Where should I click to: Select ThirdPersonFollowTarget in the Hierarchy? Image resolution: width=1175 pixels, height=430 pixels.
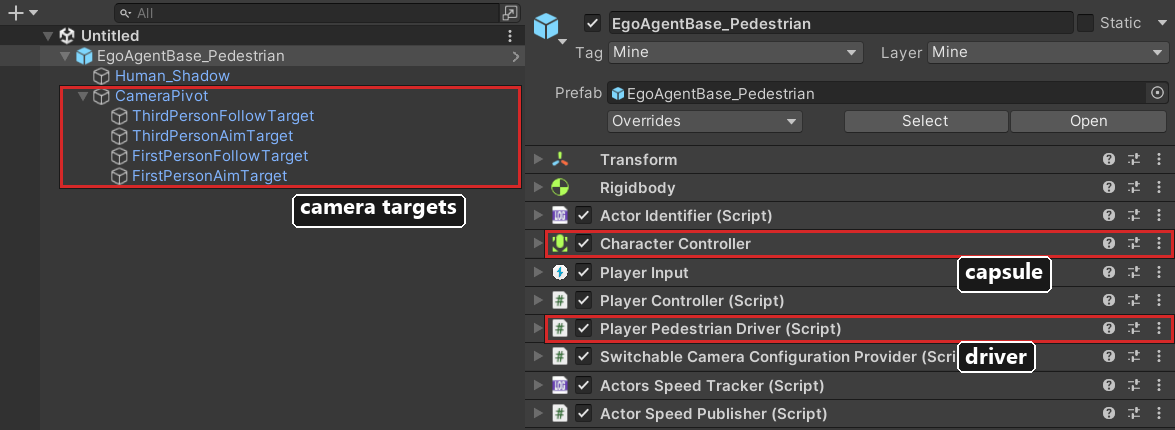point(223,116)
